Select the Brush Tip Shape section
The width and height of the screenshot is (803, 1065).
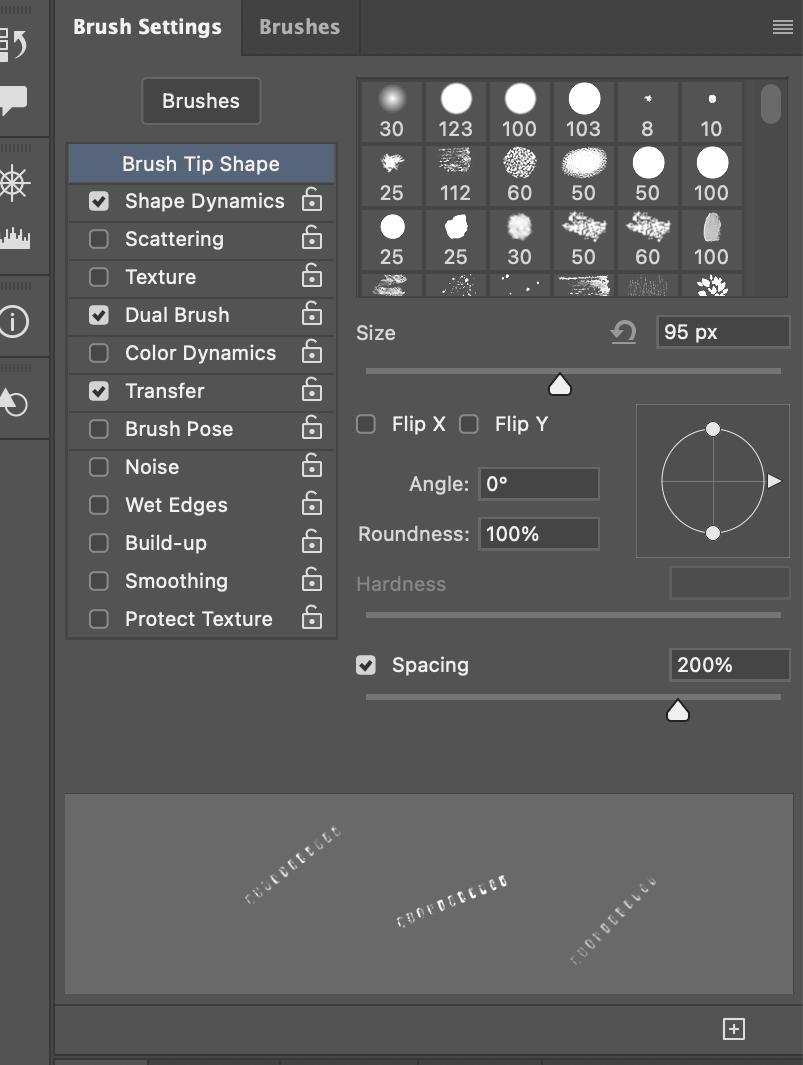[201, 164]
